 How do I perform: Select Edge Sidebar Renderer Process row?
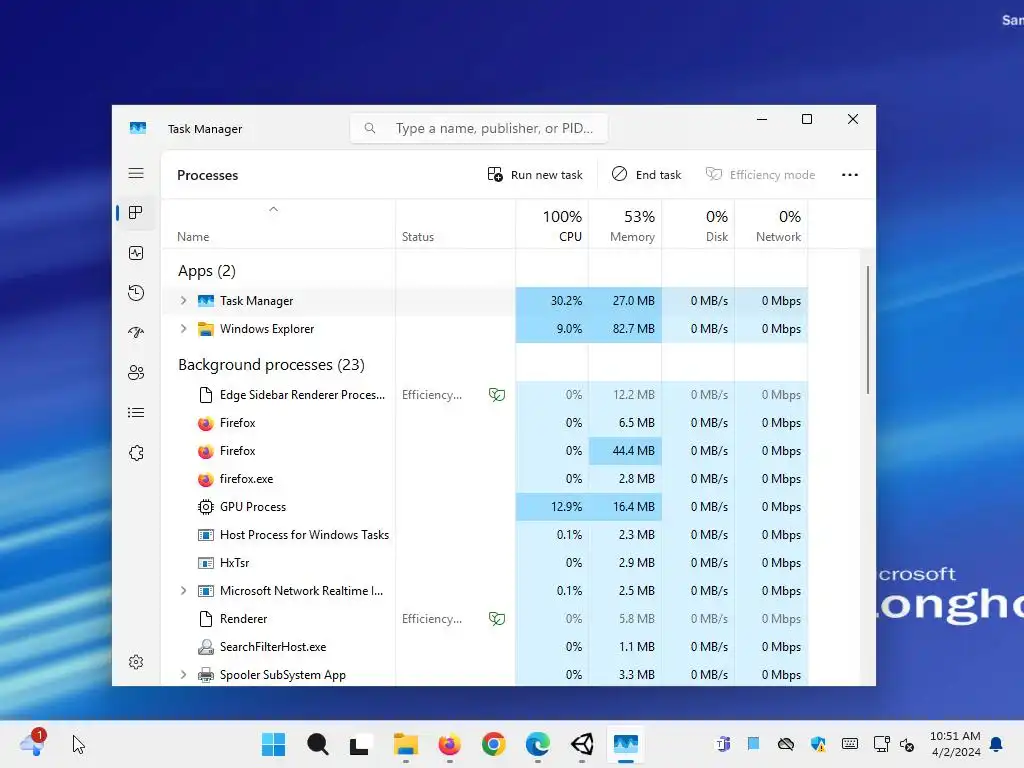(x=485, y=394)
